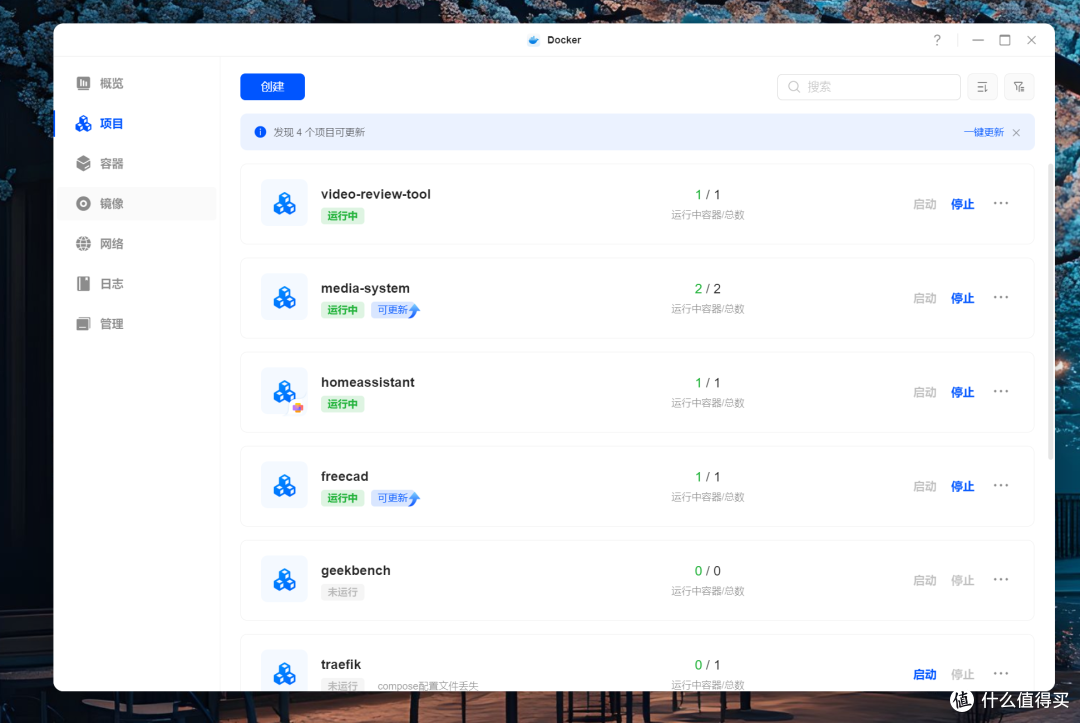Focus the 搜索 search field

869,87
